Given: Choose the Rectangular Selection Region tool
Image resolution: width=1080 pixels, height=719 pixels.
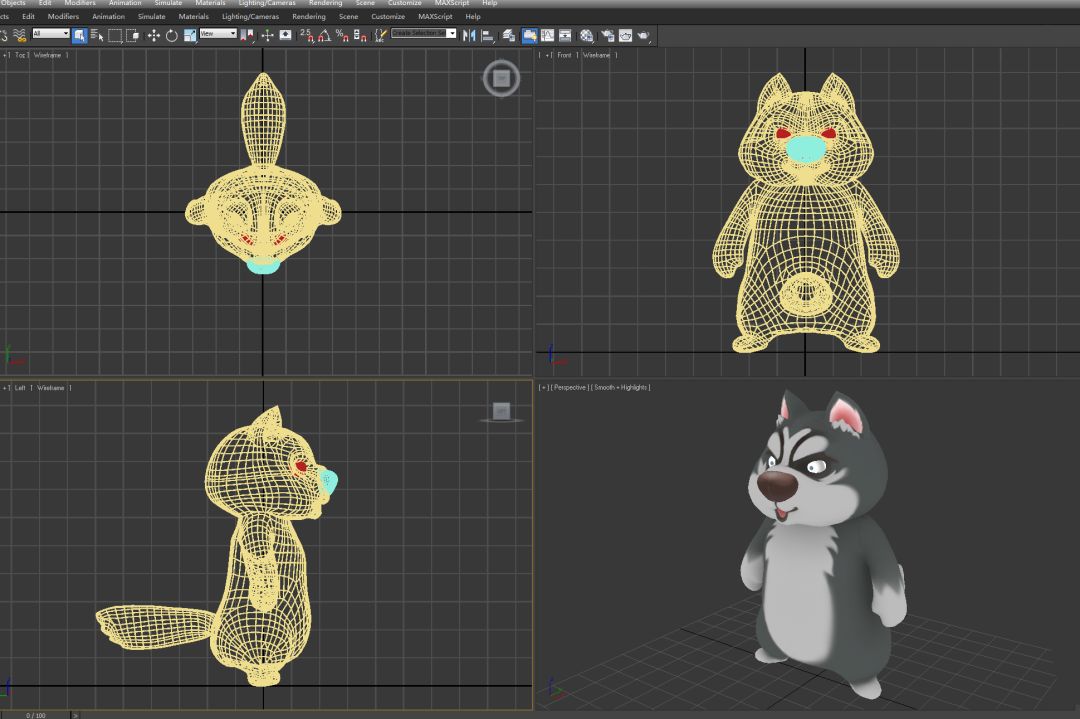Looking at the screenshot, I should click(115, 35).
